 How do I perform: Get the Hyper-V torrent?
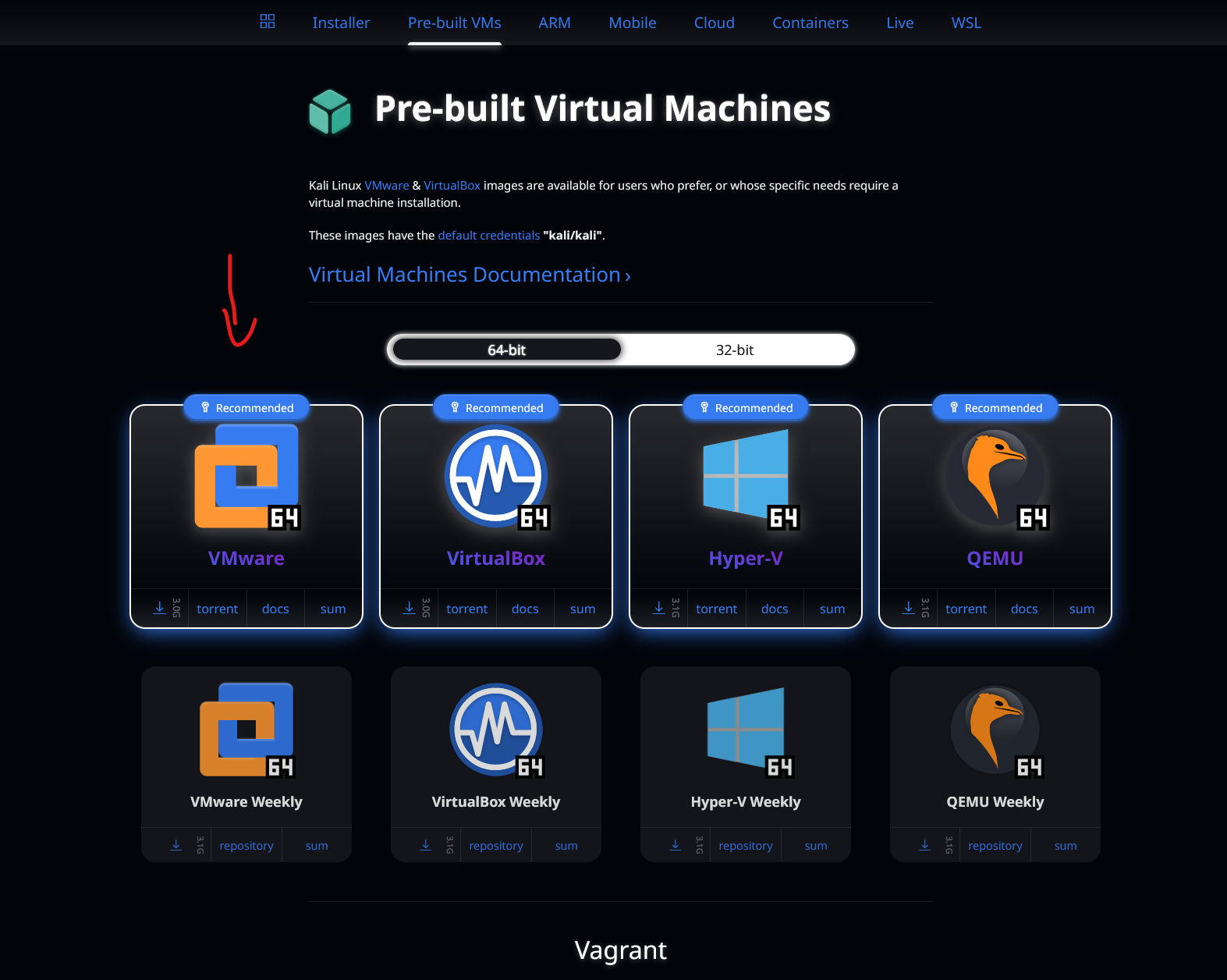717,609
